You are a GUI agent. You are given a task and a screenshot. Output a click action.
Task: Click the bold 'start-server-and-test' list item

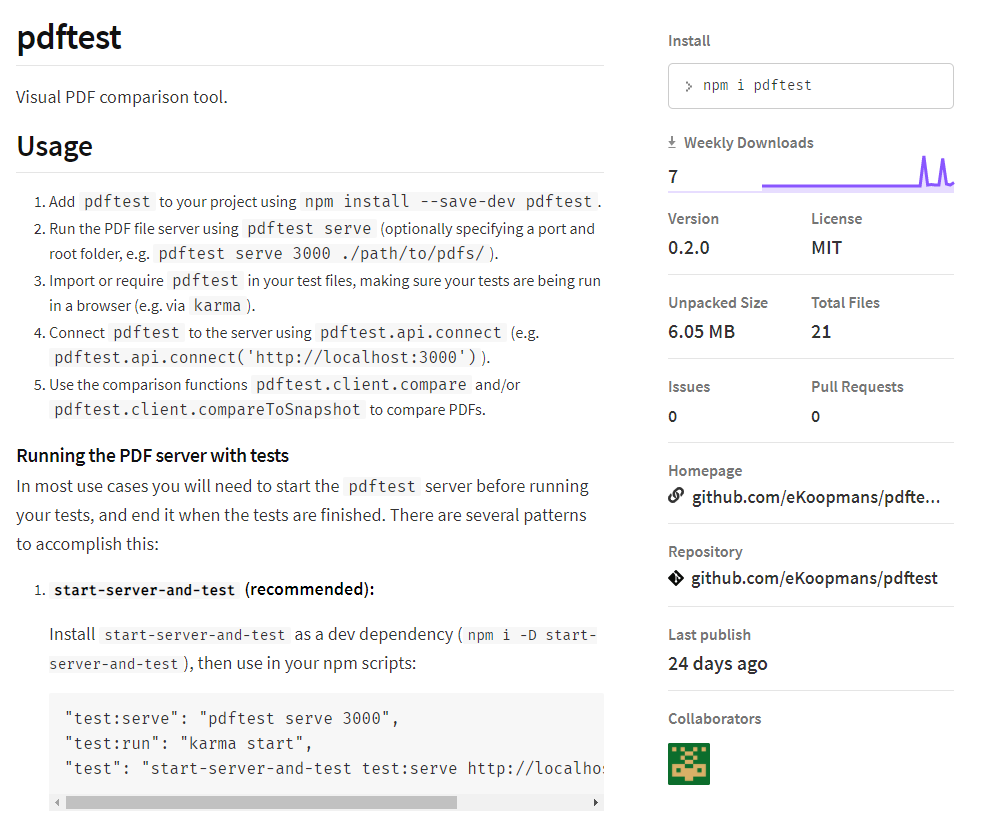click(x=144, y=590)
